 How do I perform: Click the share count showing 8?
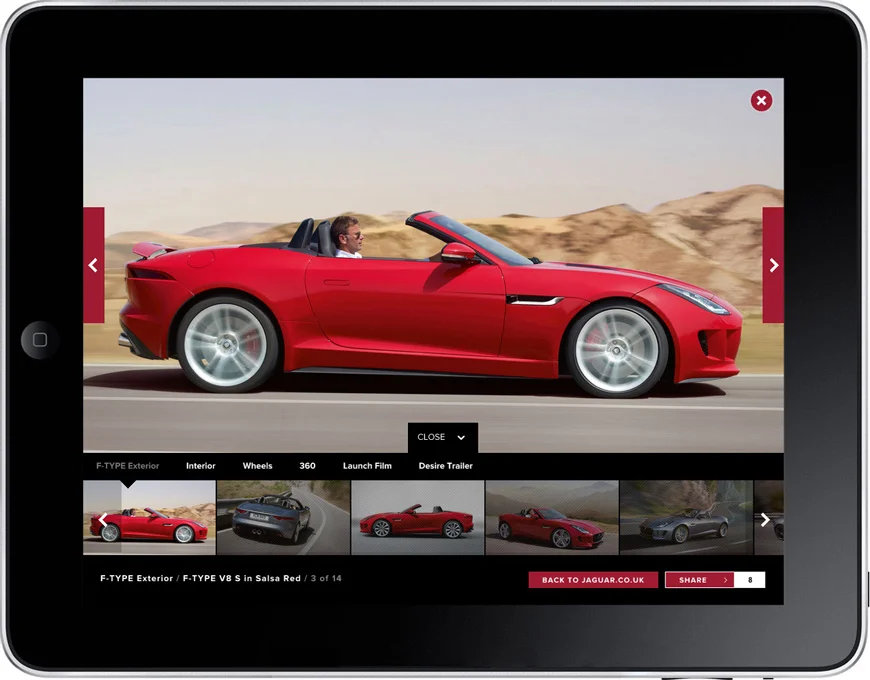point(750,580)
